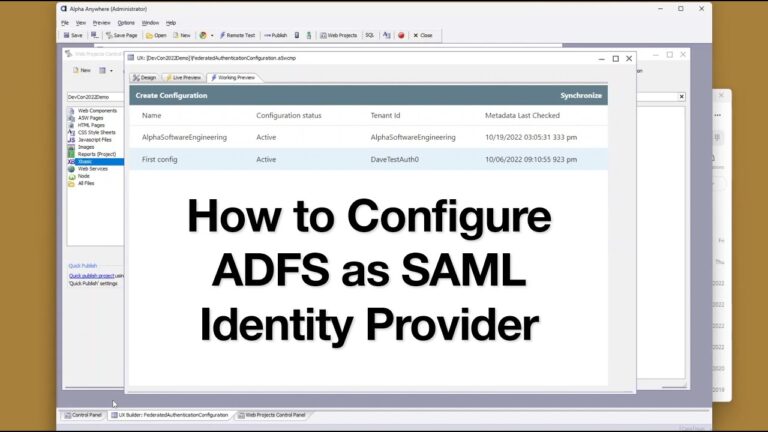Click the Create Configuration button
Viewport: 768px width, 432px height.
pos(171,96)
